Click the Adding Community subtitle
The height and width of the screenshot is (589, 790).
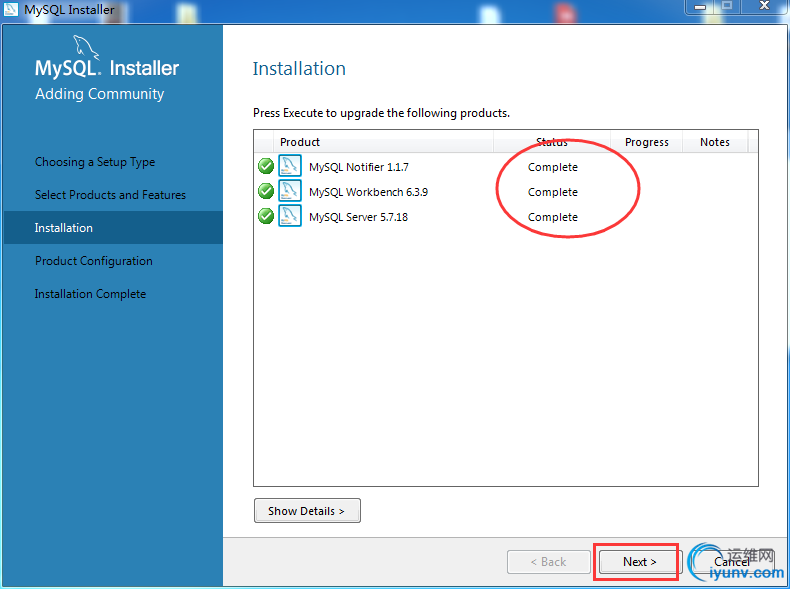click(x=99, y=94)
